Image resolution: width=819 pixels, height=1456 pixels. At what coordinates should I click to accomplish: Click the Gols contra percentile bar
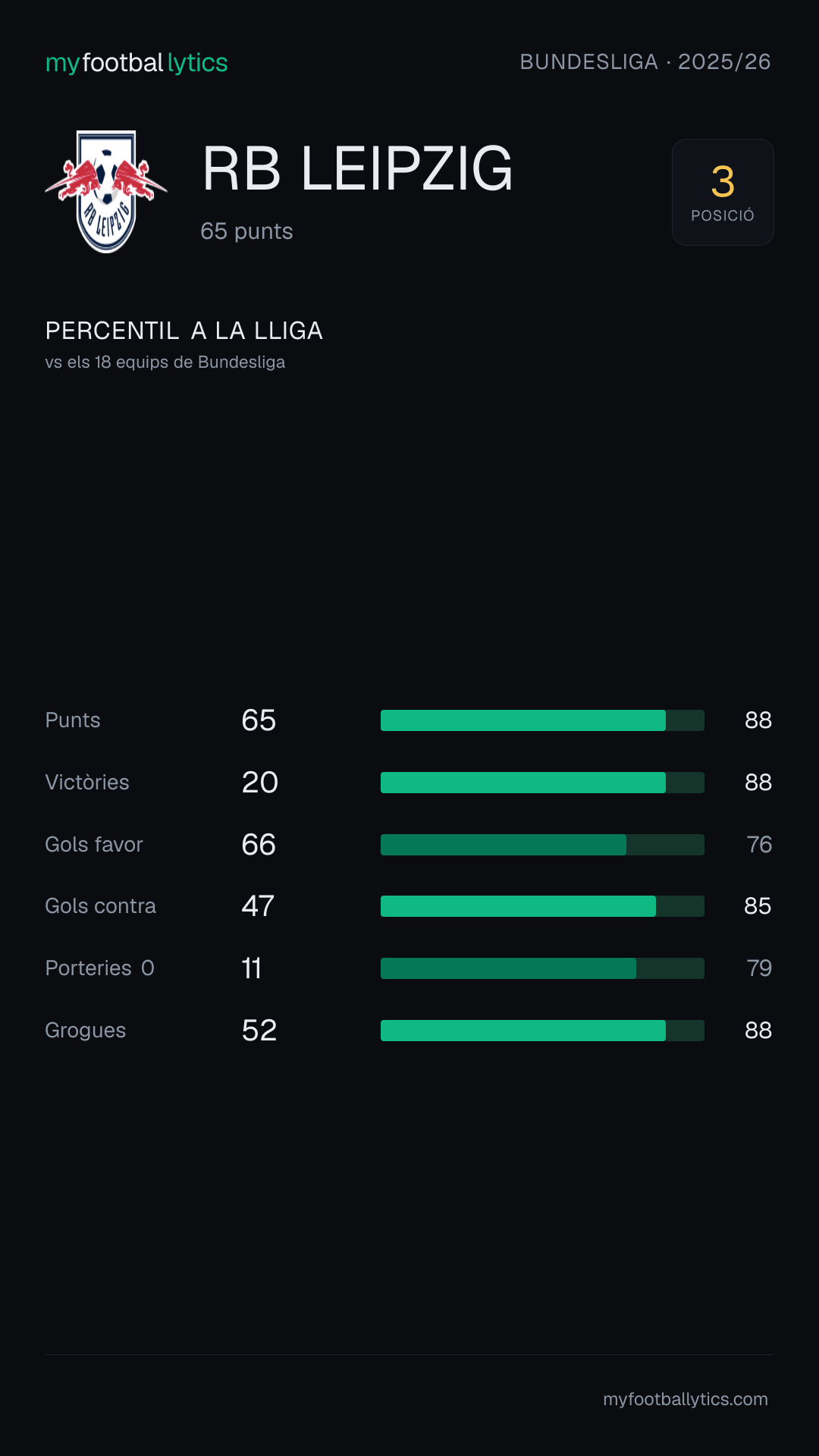point(542,906)
